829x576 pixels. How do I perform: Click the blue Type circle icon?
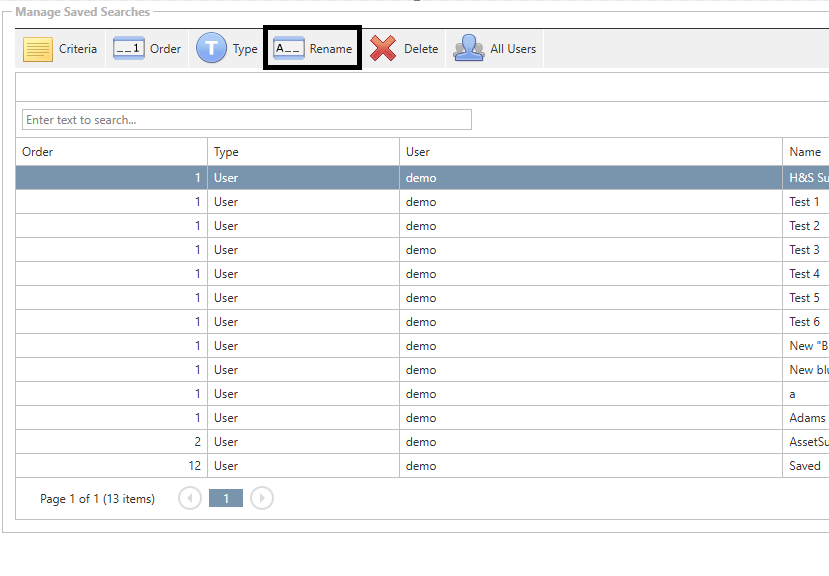[x=211, y=49]
